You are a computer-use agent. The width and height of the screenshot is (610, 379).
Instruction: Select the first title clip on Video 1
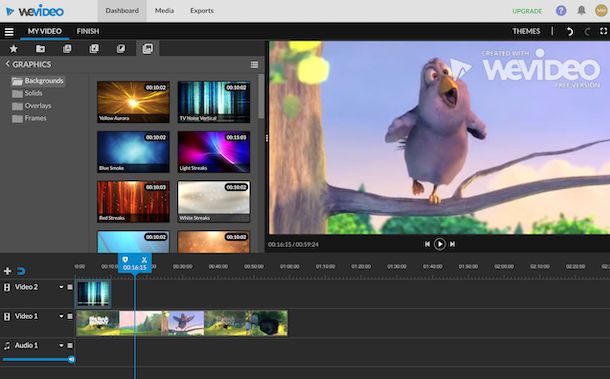98,323
